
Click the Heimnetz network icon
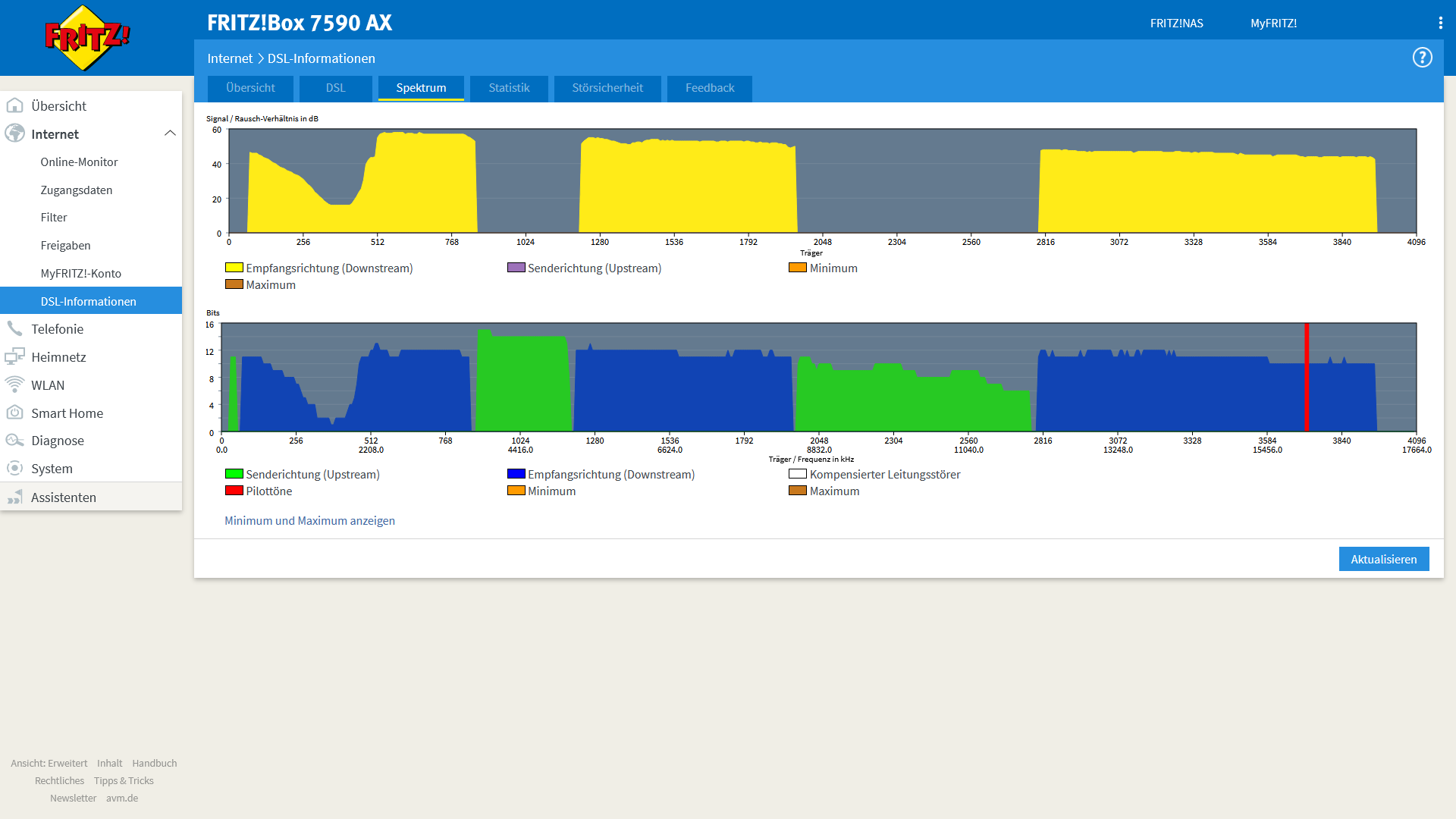click(14, 356)
